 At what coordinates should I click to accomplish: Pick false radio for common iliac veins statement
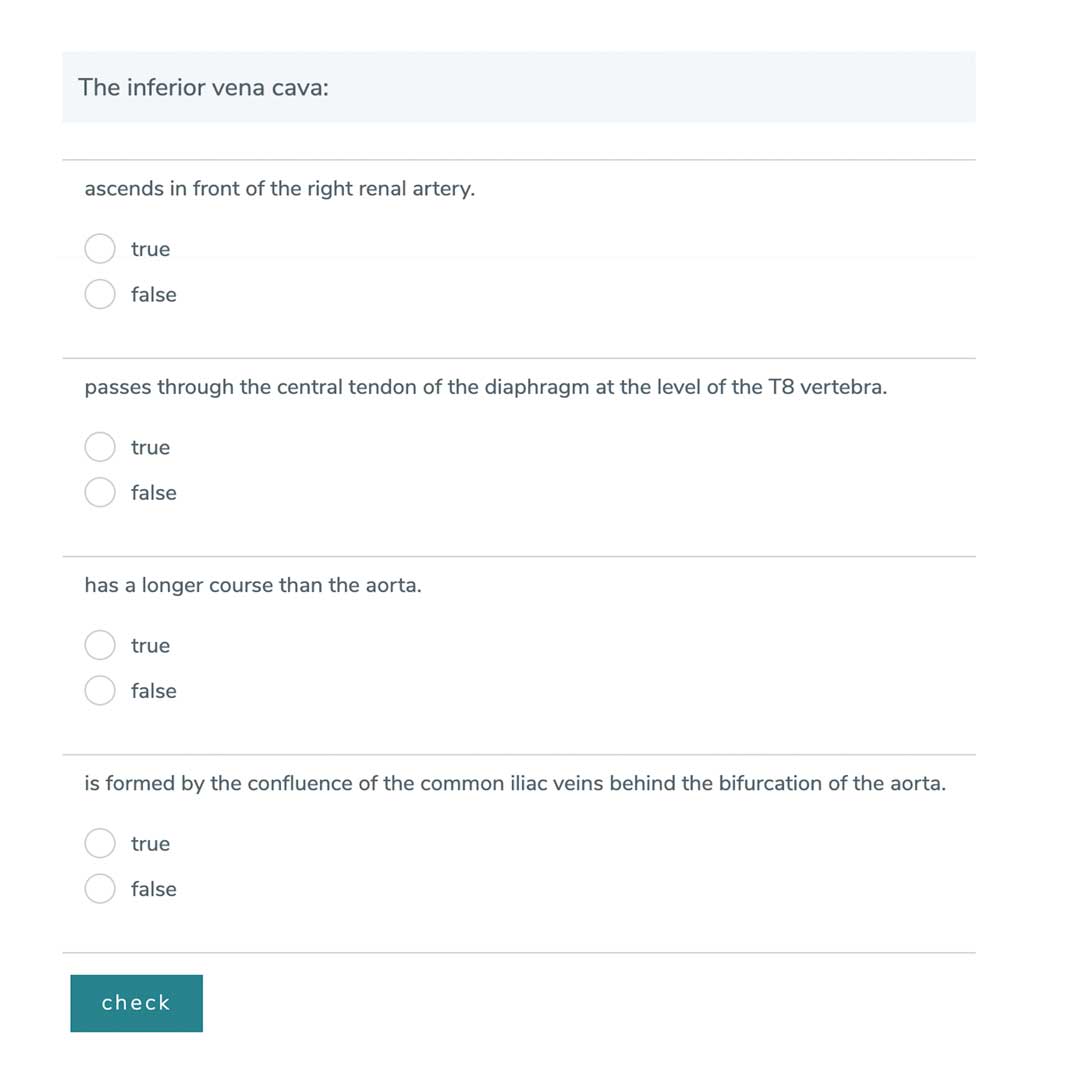100,888
